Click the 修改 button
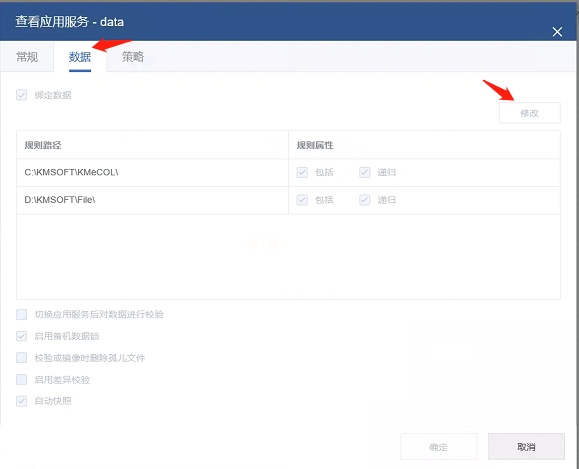Viewport: 579px width, 469px height. [x=530, y=113]
